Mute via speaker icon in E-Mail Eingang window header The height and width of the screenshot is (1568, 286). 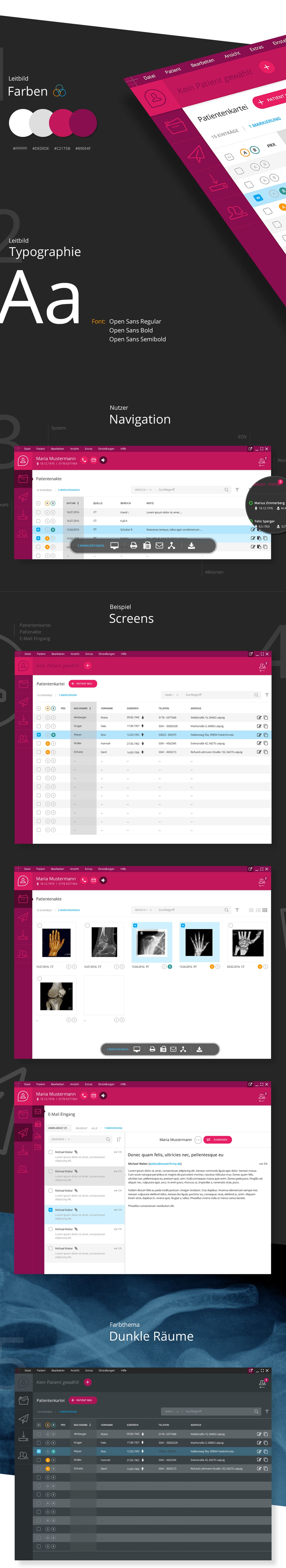pyautogui.click(x=103, y=1096)
